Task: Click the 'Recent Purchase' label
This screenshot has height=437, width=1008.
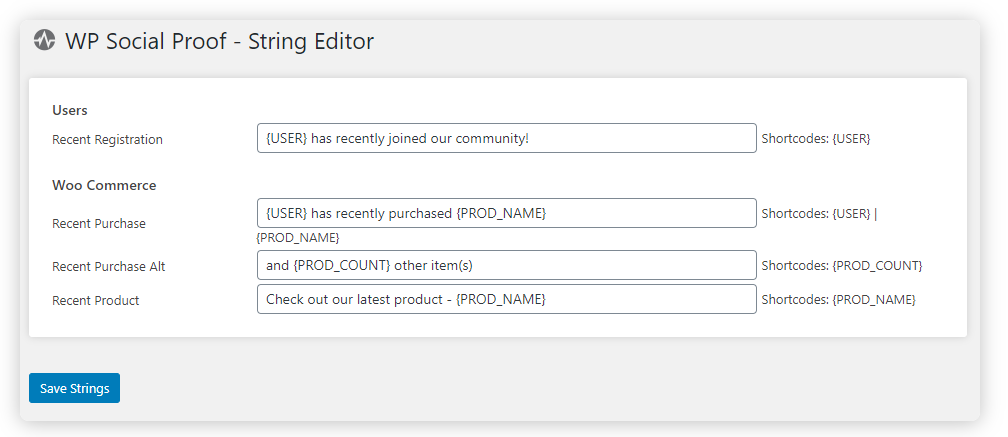Action: (x=99, y=224)
